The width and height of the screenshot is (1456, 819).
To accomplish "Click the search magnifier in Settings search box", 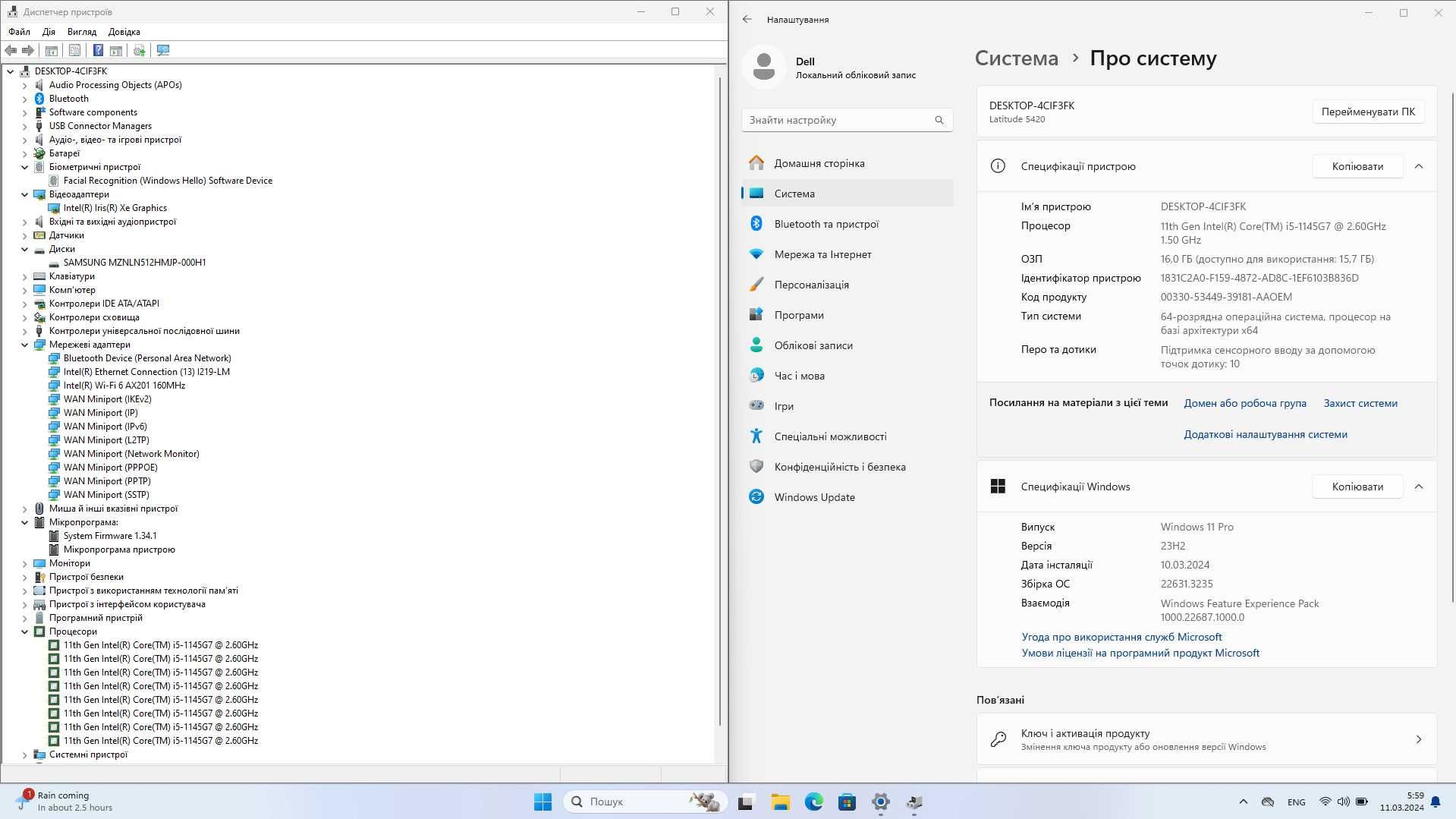I will pyautogui.click(x=939, y=120).
